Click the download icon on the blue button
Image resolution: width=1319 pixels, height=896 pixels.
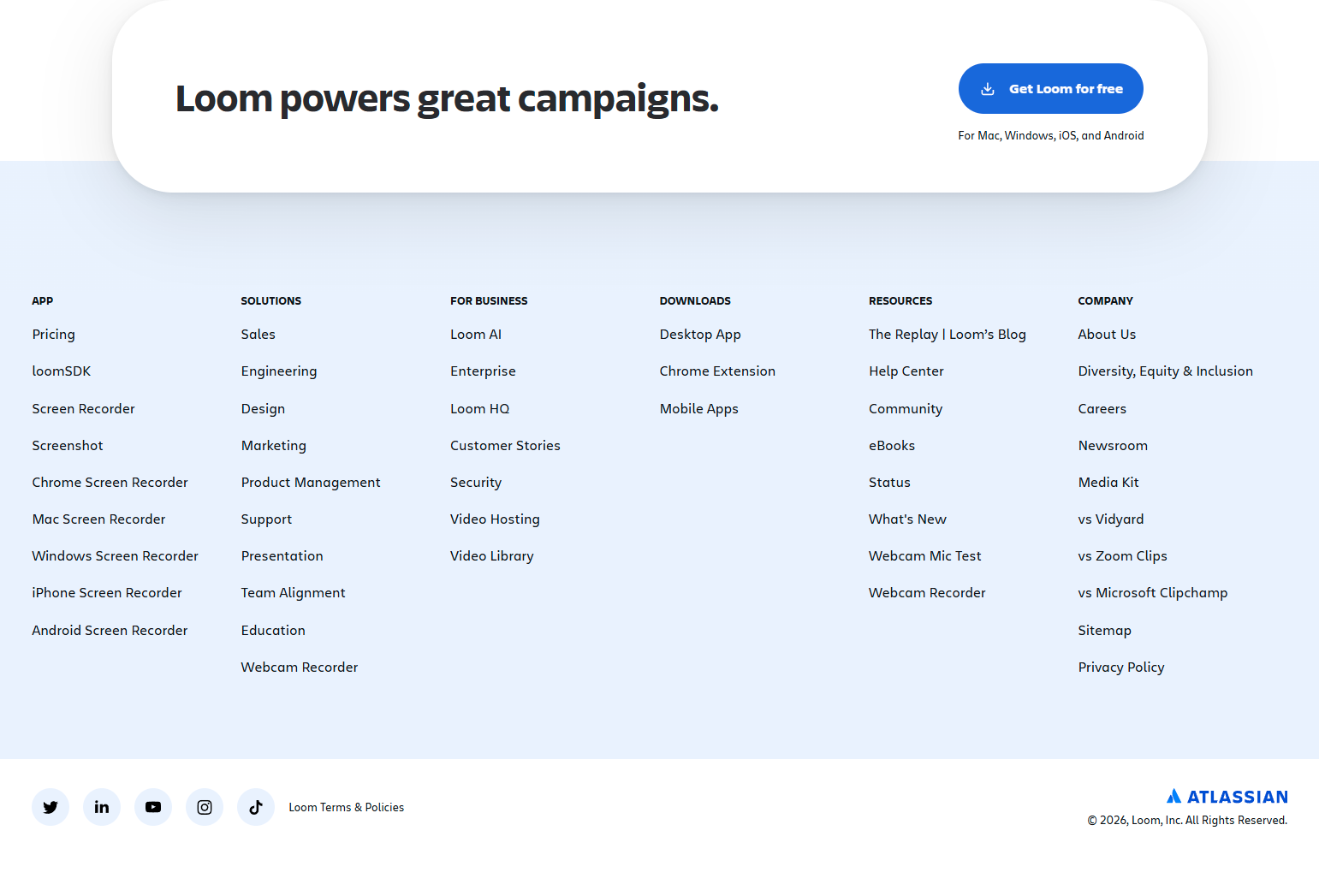click(x=989, y=88)
